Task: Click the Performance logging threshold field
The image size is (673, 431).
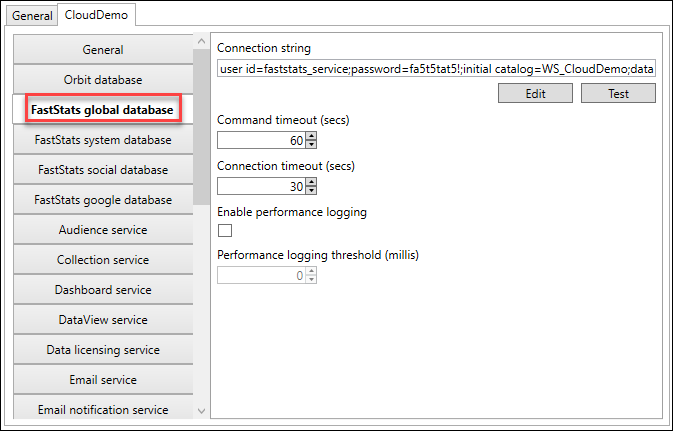Action: click(261, 275)
